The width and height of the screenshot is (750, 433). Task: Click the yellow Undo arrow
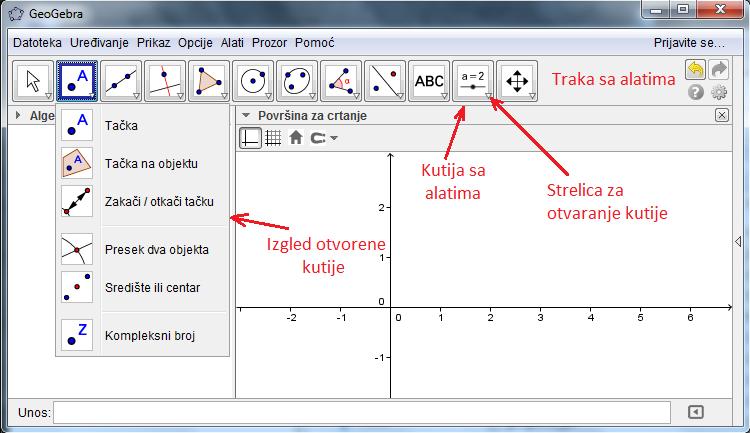click(x=695, y=70)
